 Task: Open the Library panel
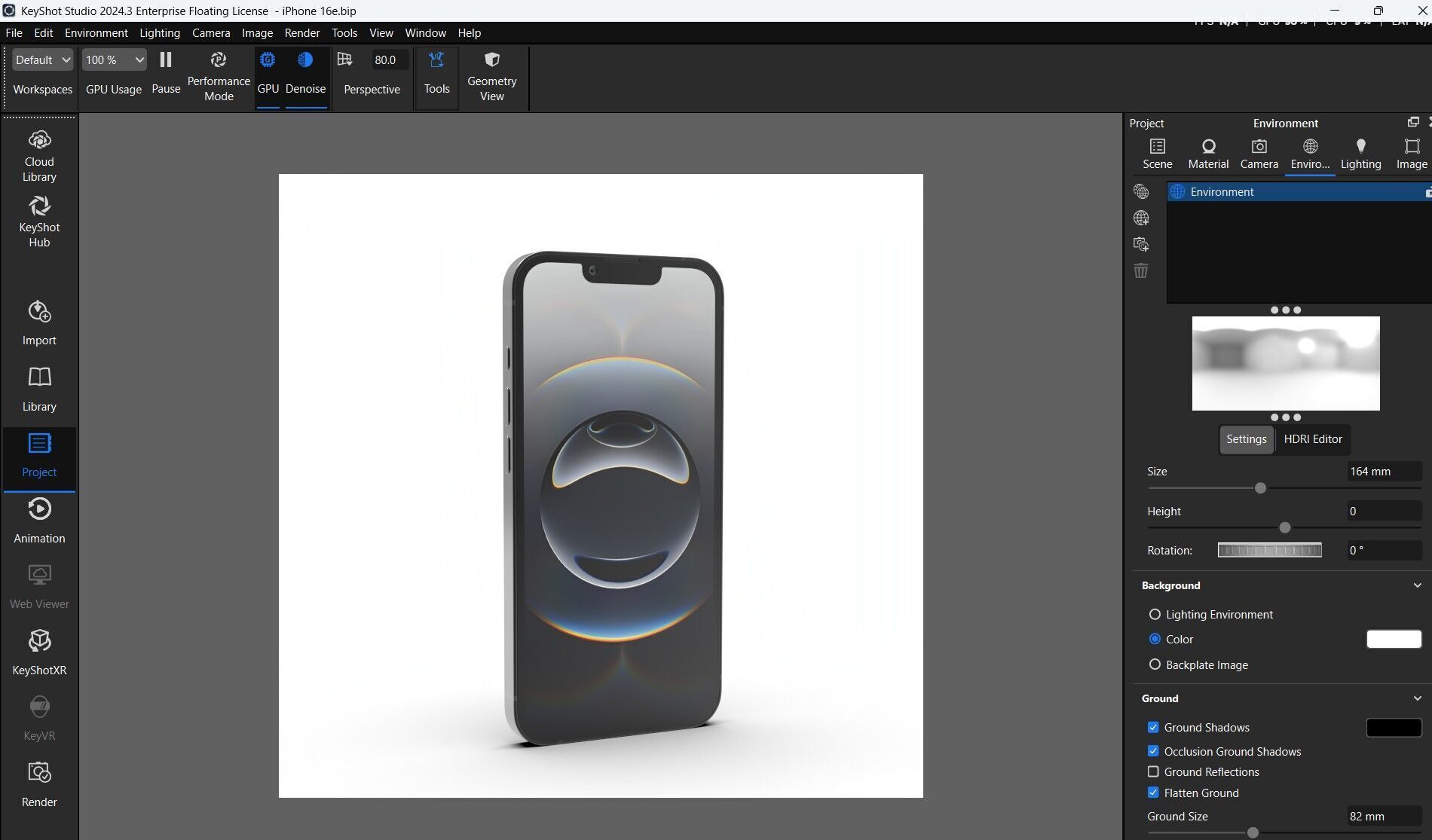point(39,389)
